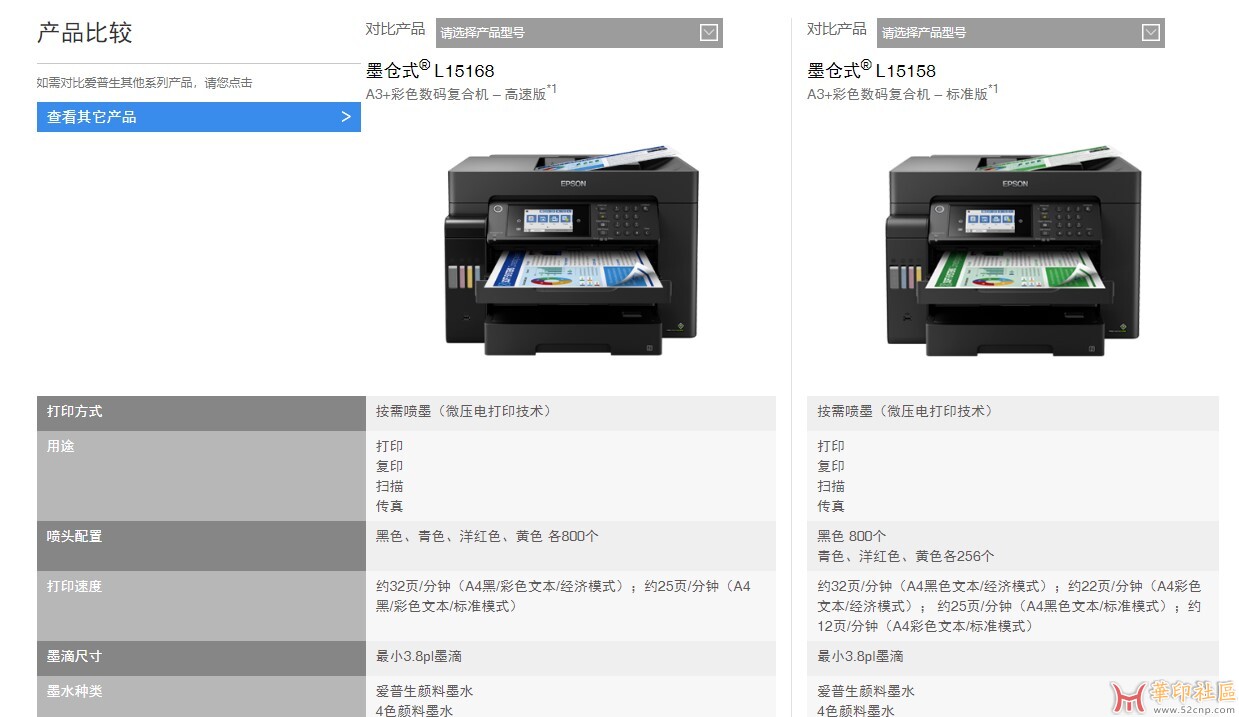Click A3+彩色数码复合机 – 标准版 subtitle
This screenshot has width=1239, height=717.
[903, 92]
